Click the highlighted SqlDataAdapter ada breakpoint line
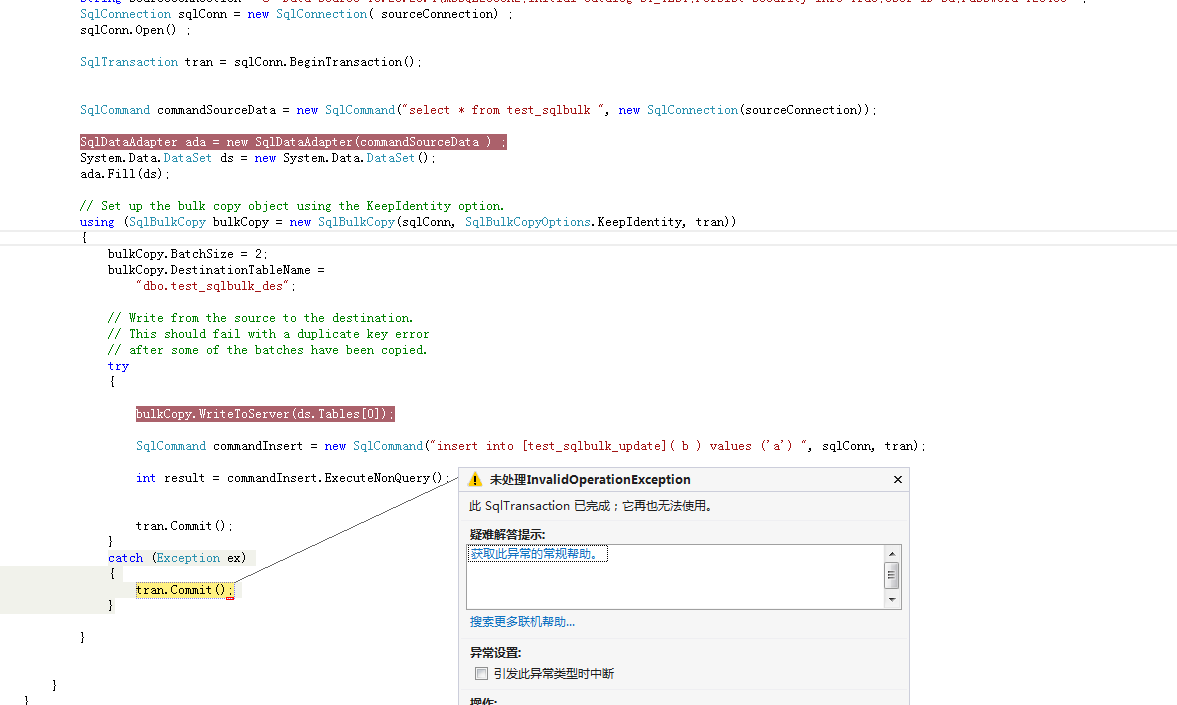This screenshot has height=705, width=1177. tap(293, 142)
